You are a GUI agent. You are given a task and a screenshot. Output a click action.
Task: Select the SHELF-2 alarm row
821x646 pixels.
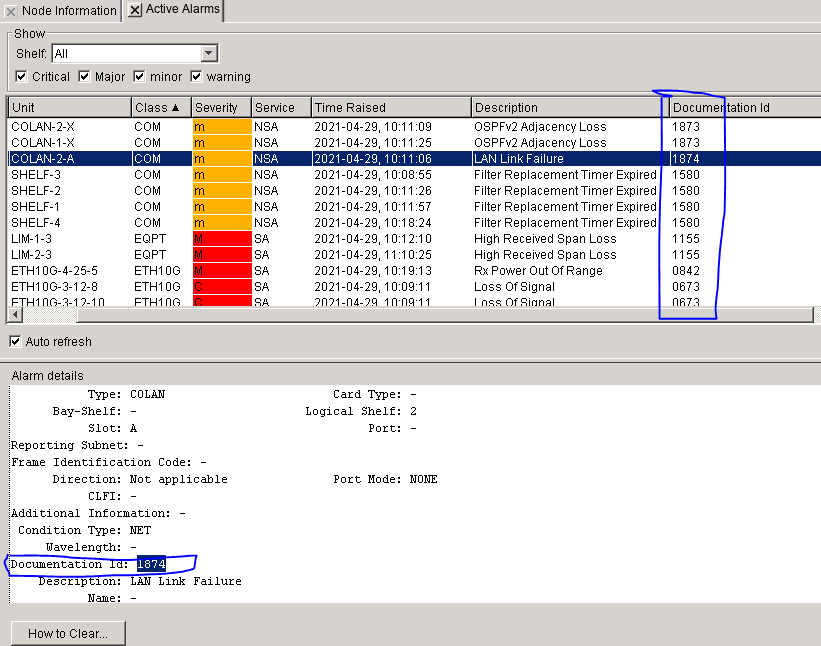coord(414,191)
